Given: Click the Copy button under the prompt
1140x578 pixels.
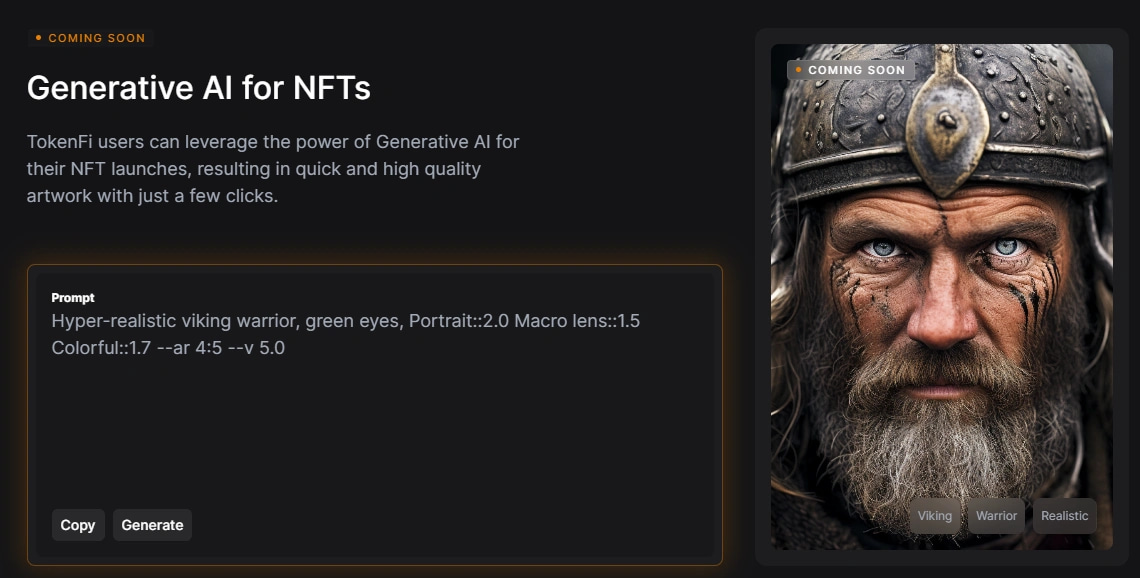Looking at the screenshot, I should click(x=78, y=525).
